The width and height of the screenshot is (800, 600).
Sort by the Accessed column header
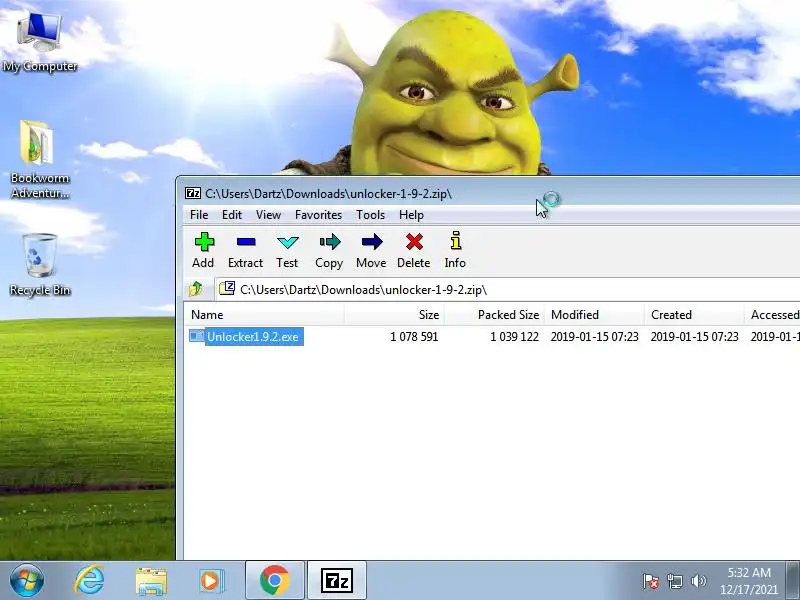(x=772, y=315)
